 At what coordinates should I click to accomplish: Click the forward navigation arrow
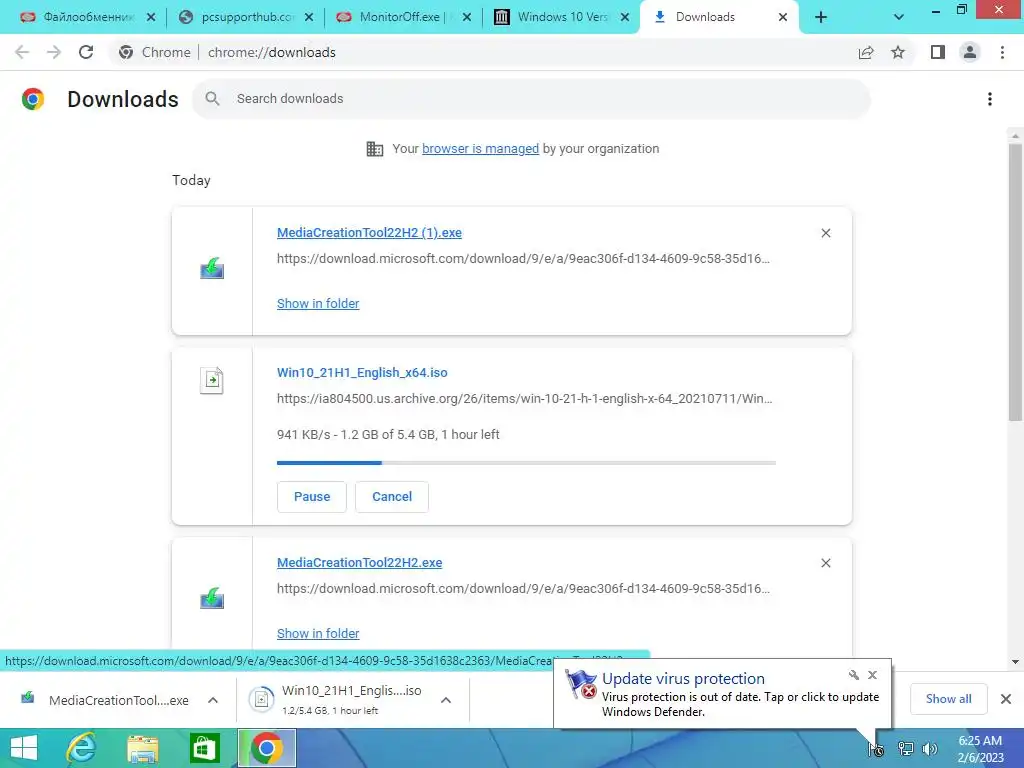54,52
